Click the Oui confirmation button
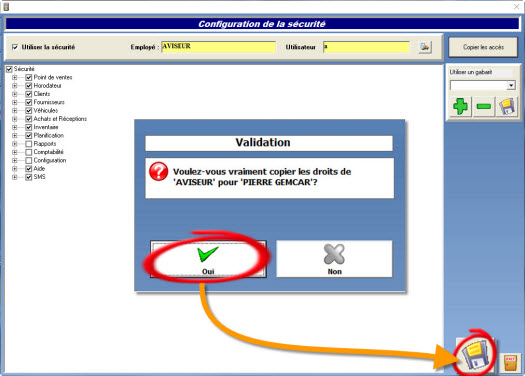The width and height of the screenshot is (525, 376). pyautogui.click(x=208, y=259)
